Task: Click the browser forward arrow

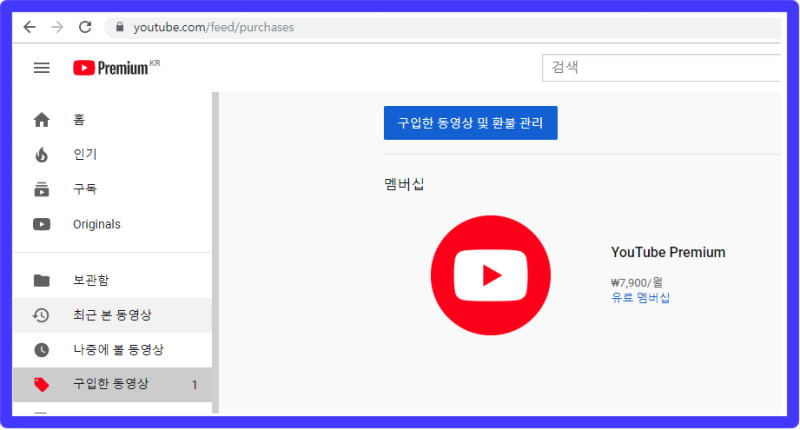Action: tap(58, 27)
